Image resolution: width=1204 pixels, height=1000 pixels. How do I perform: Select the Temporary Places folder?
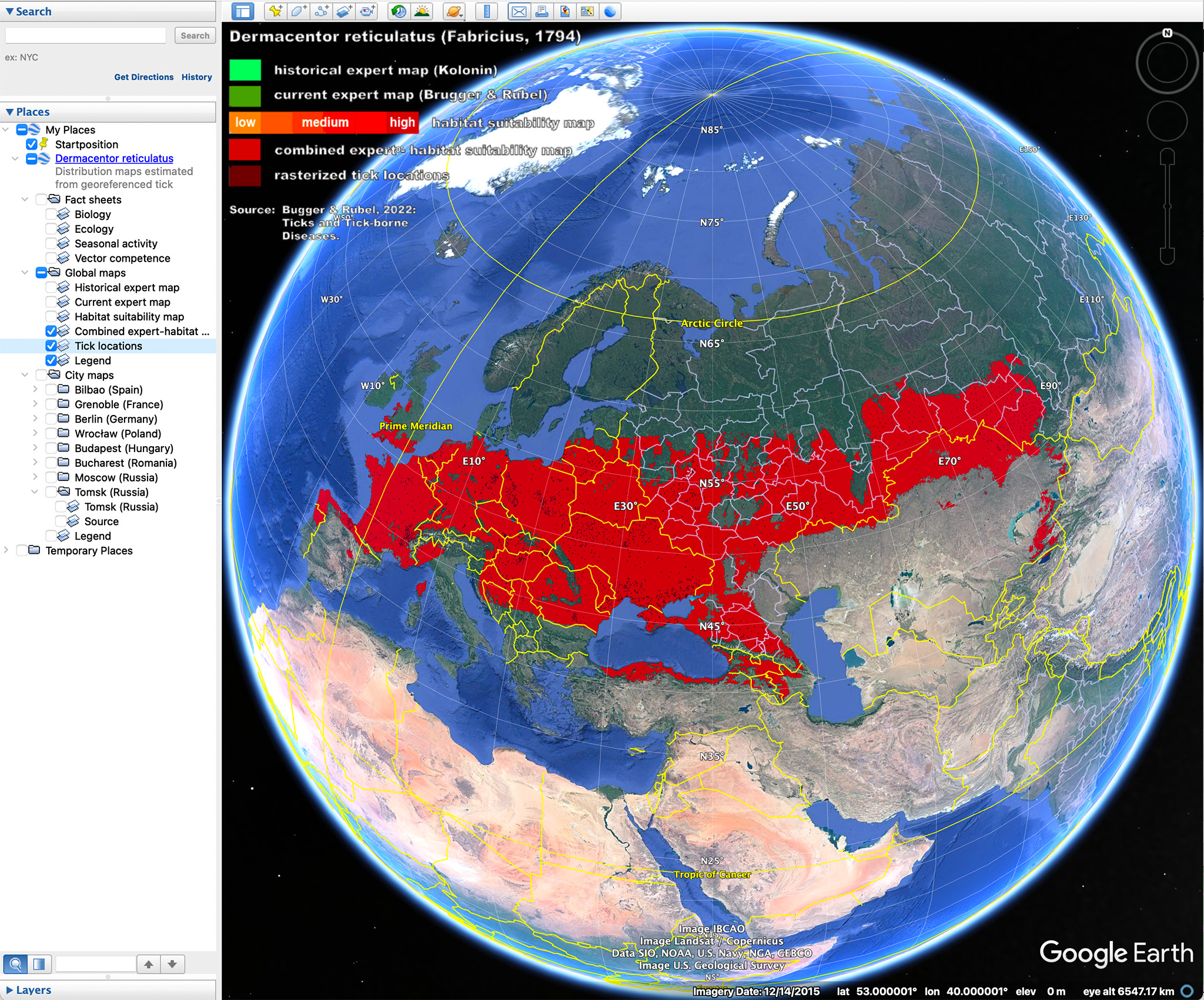89,550
